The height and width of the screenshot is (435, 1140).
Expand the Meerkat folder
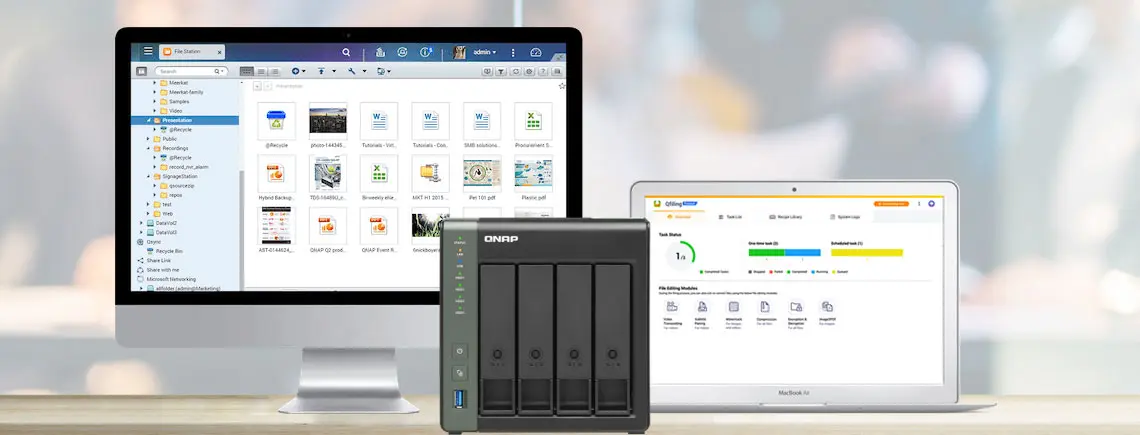coord(155,83)
